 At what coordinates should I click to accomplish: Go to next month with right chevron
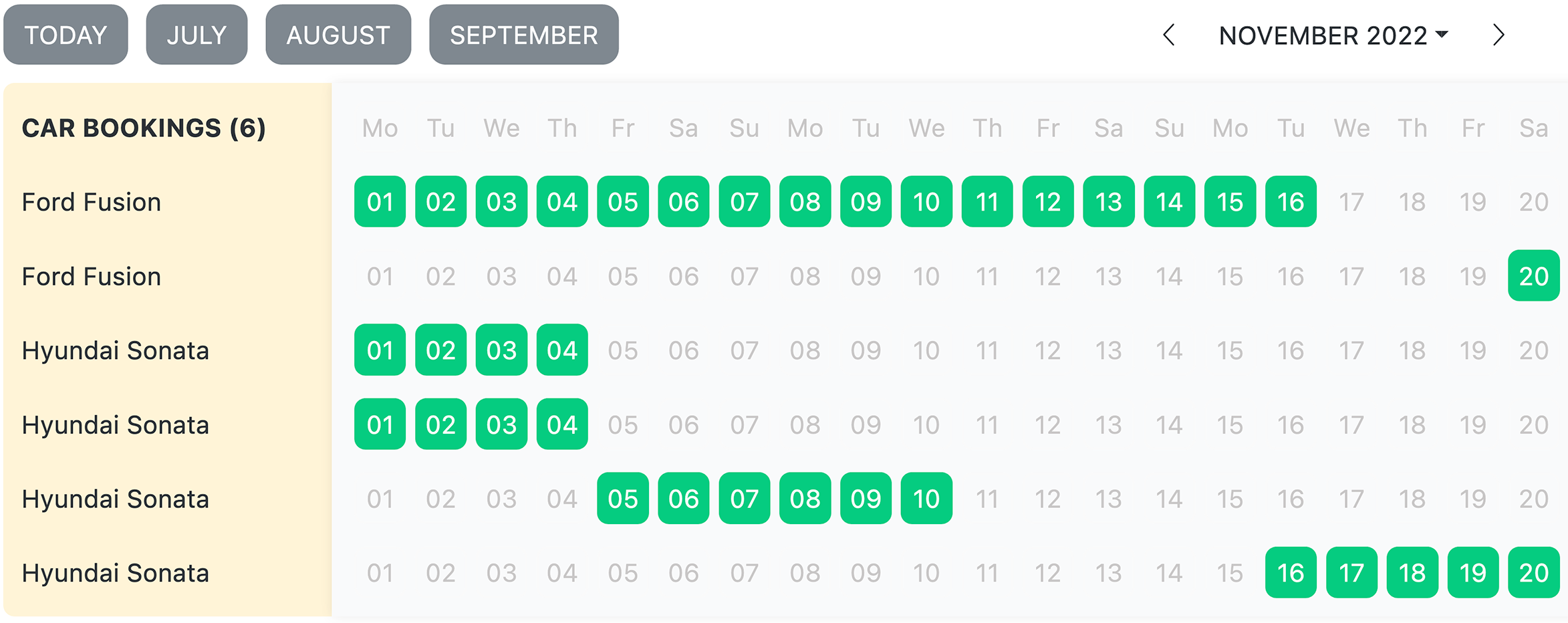[1498, 35]
